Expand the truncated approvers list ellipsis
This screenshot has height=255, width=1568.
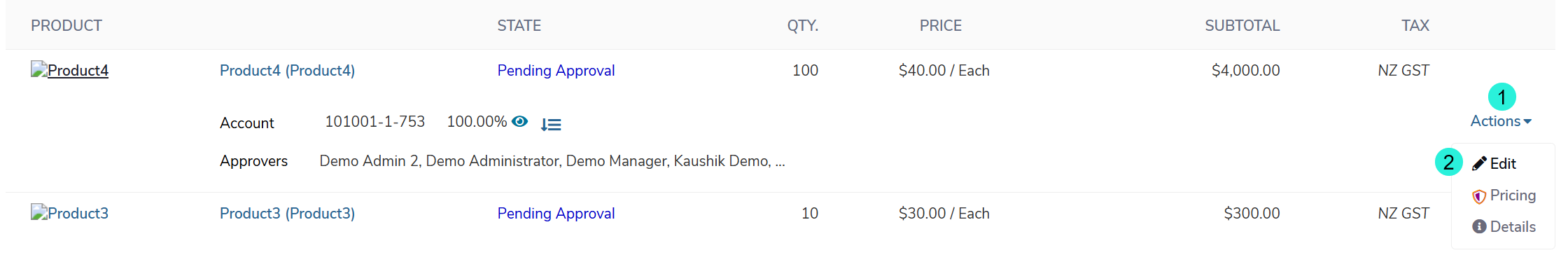[x=780, y=163]
